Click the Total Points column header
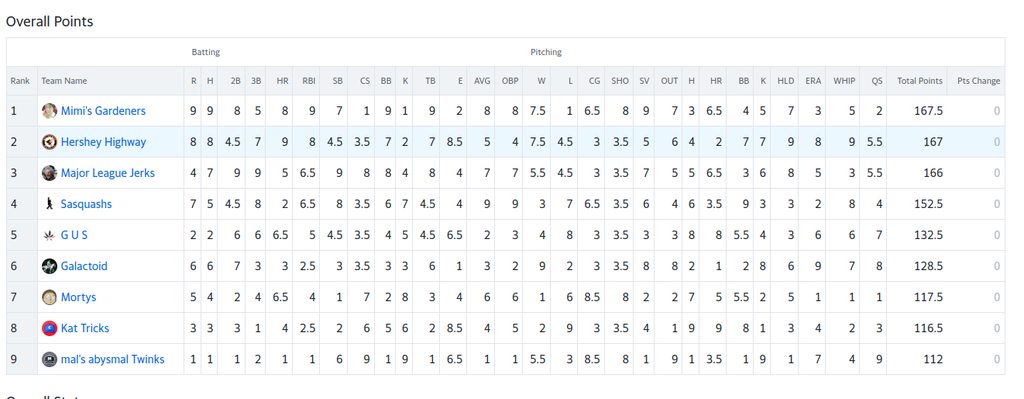Image resolution: width=1024 pixels, height=399 pixels. tap(920, 81)
